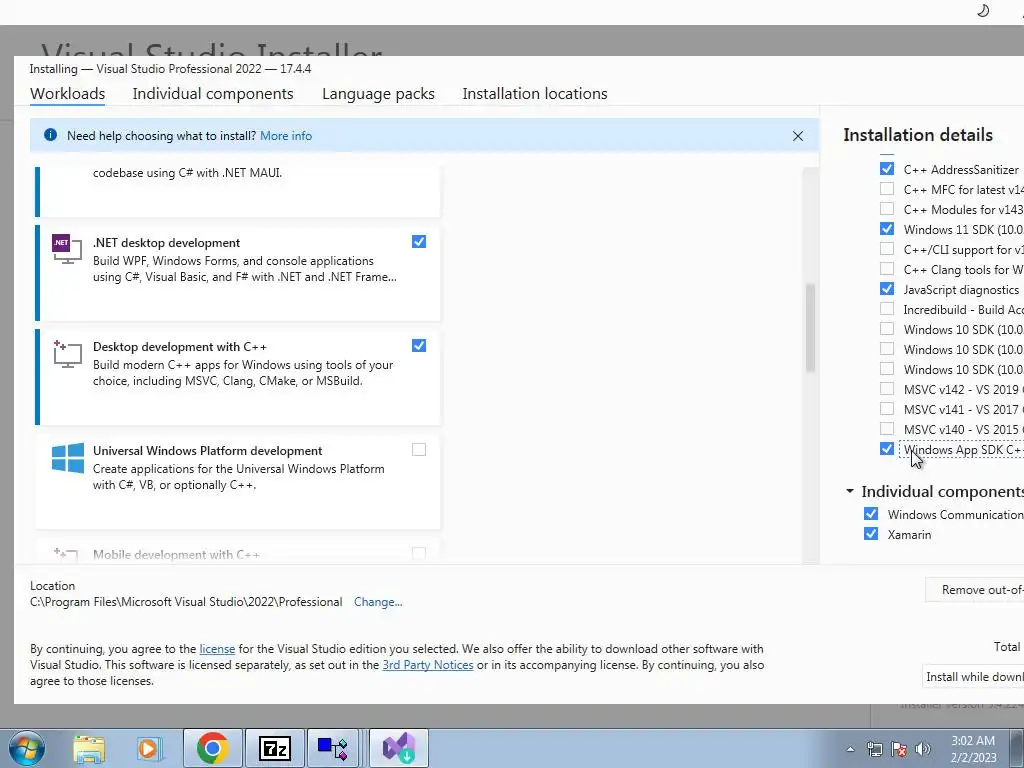
Task: Show hidden tray icons arrow
Action: pos(850,750)
